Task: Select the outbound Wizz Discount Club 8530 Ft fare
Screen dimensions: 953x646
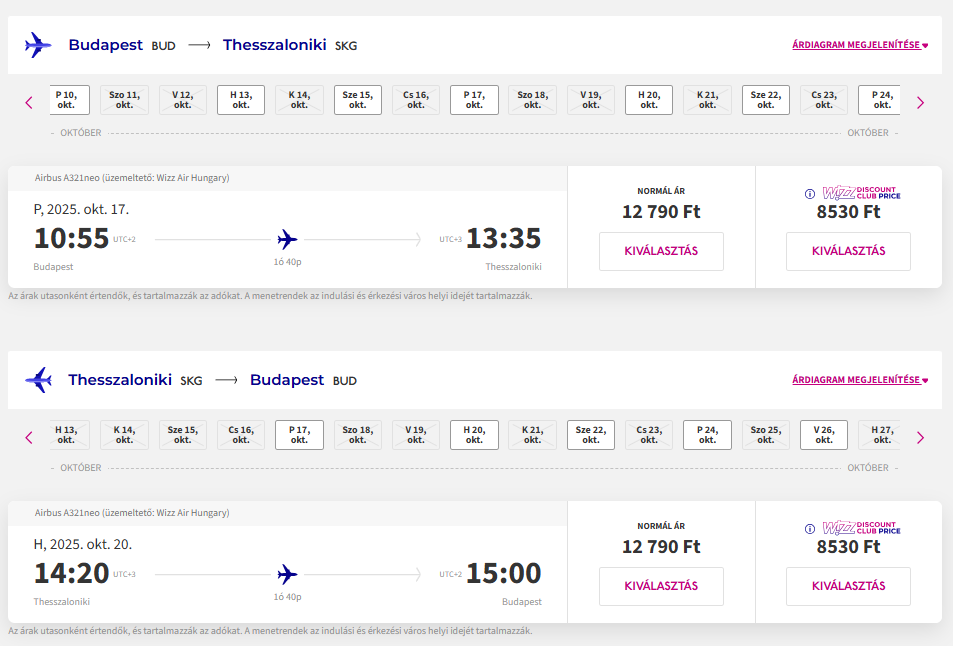Action: (848, 251)
